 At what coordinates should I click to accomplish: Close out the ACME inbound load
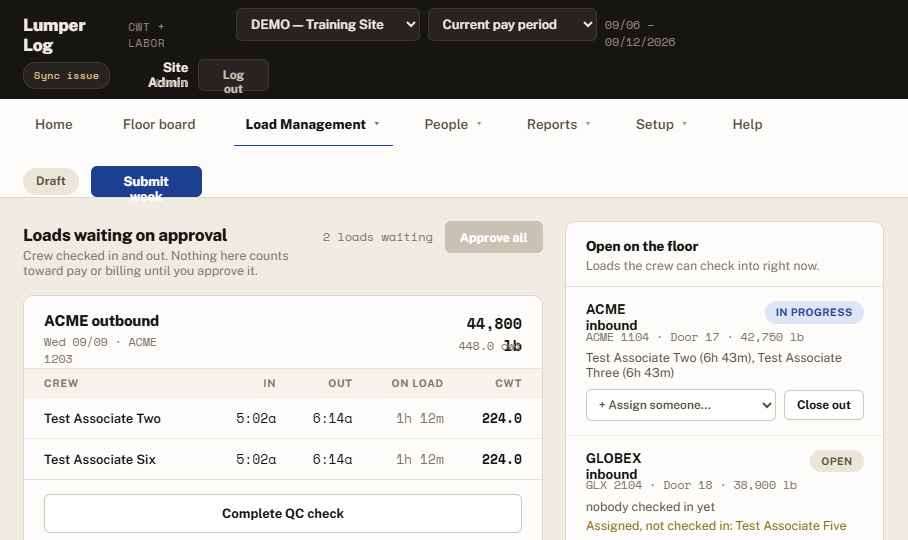click(x=823, y=405)
